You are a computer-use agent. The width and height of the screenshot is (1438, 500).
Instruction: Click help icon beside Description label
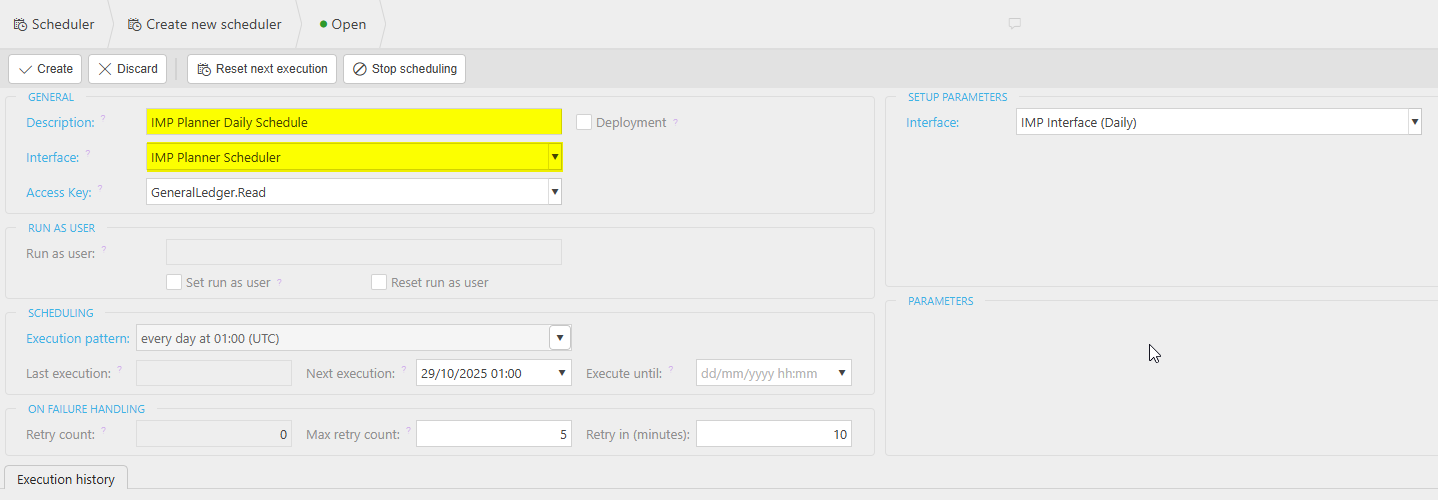click(x=103, y=119)
